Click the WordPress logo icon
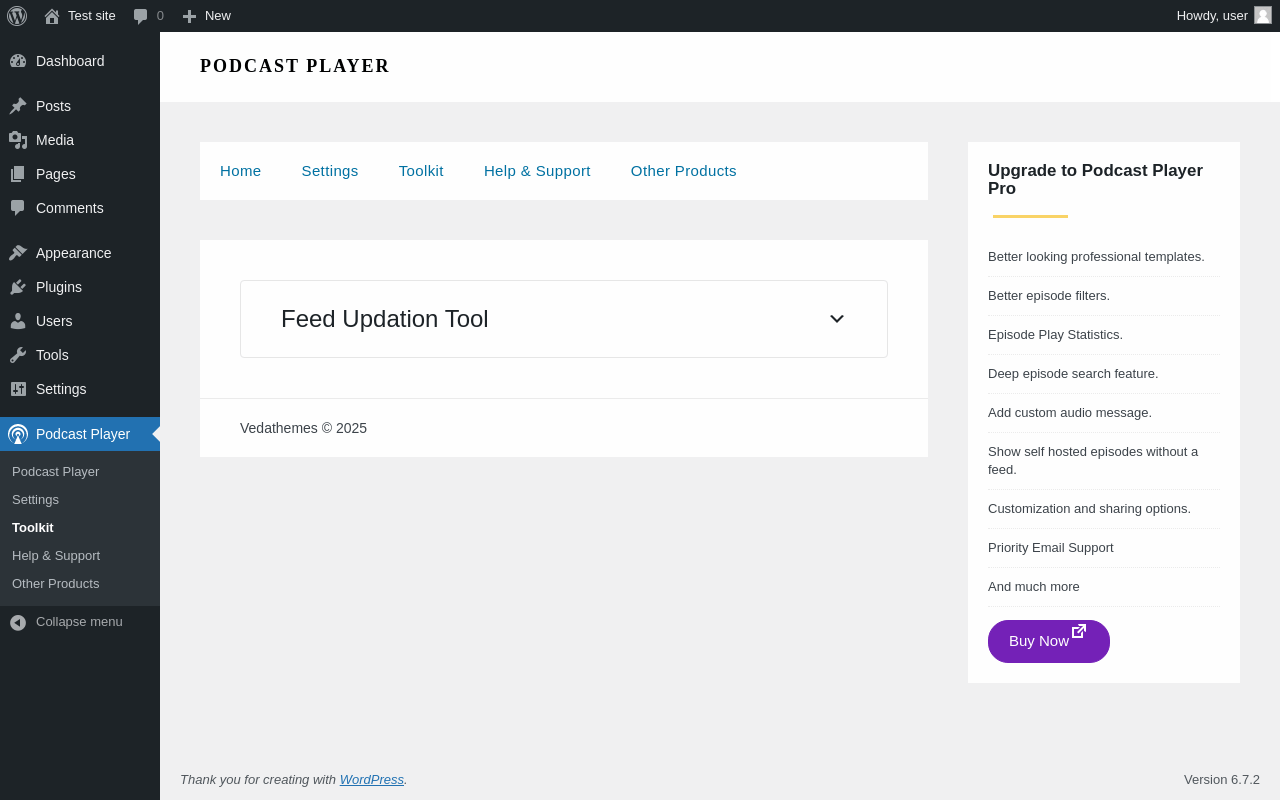1280x800 pixels. 17,16
